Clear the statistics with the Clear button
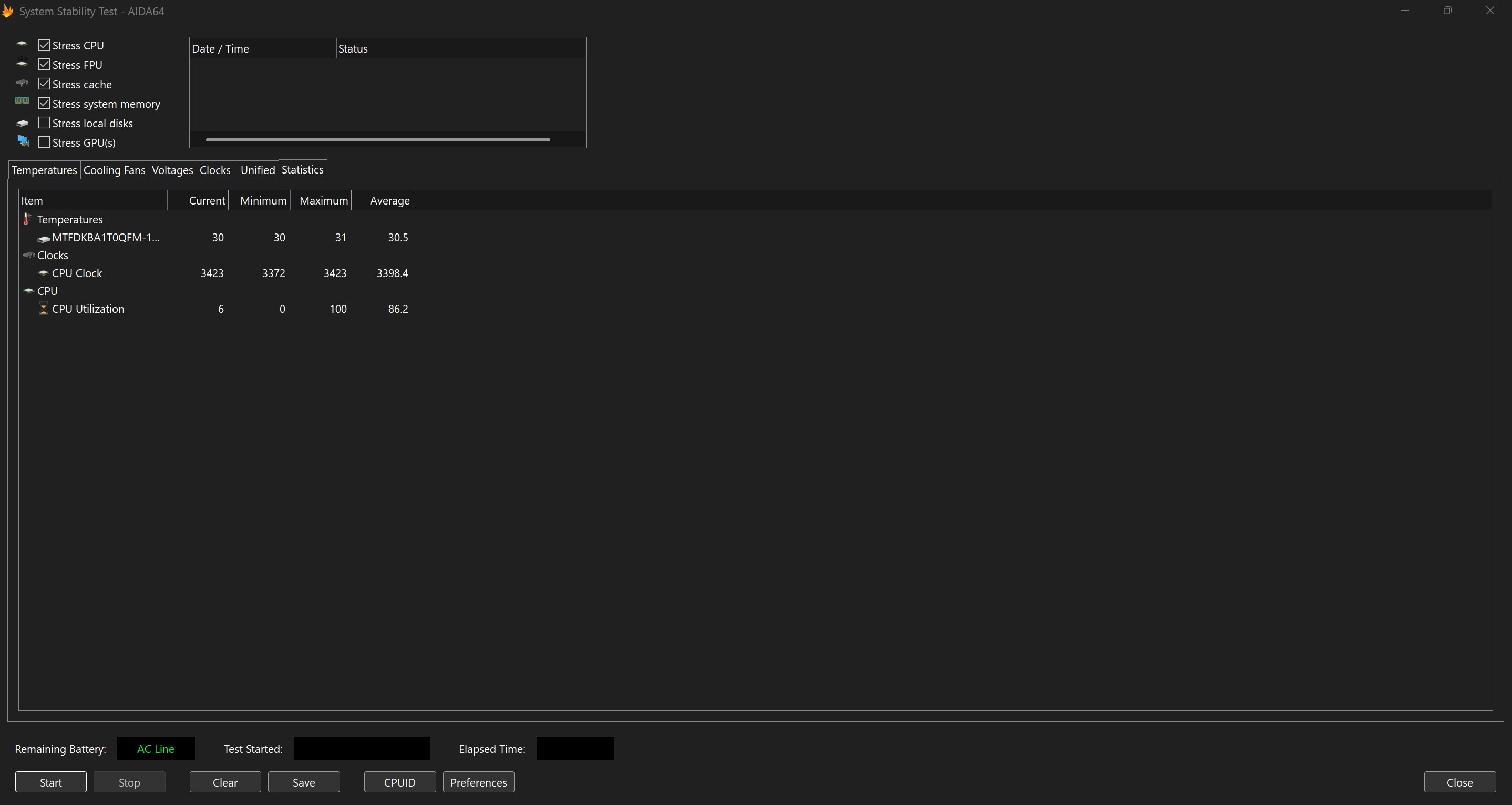Viewport: 1512px width, 805px height. [225, 782]
